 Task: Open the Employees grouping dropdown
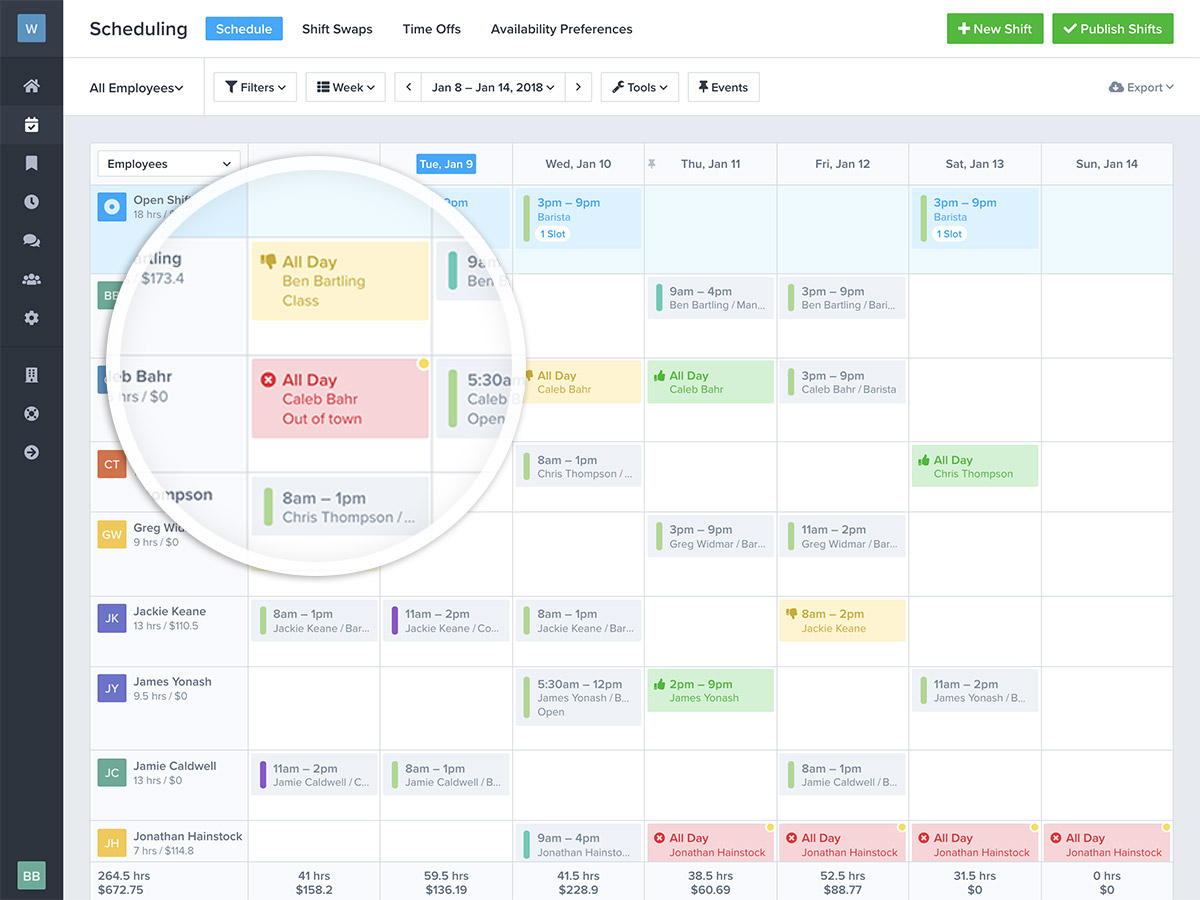point(169,164)
